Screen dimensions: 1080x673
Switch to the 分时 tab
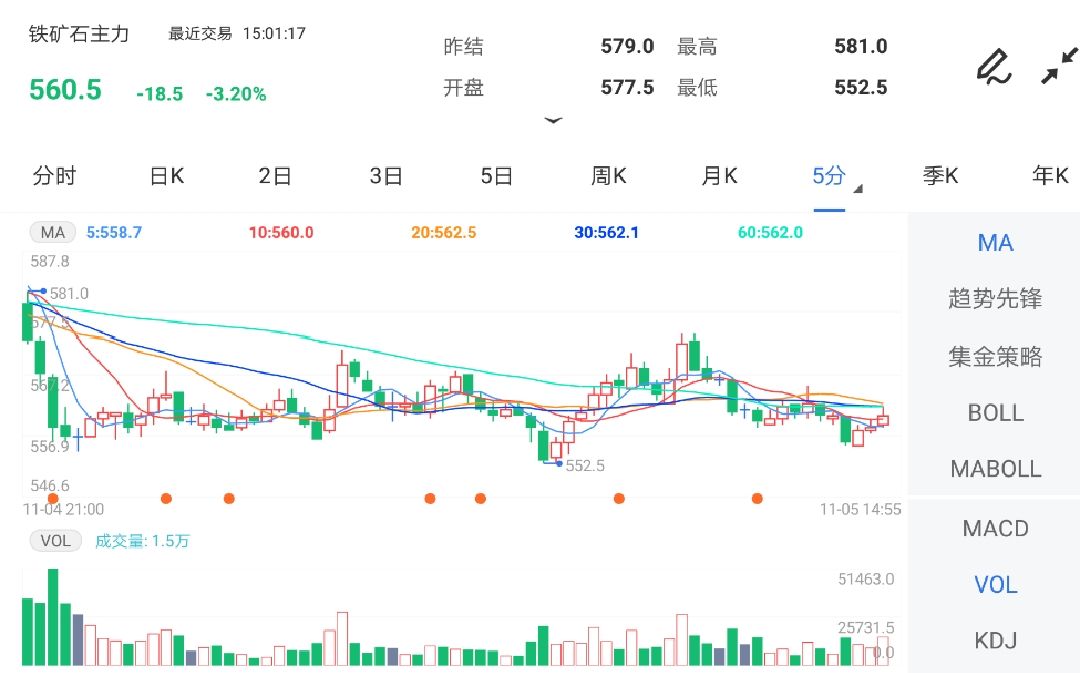point(54,176)
